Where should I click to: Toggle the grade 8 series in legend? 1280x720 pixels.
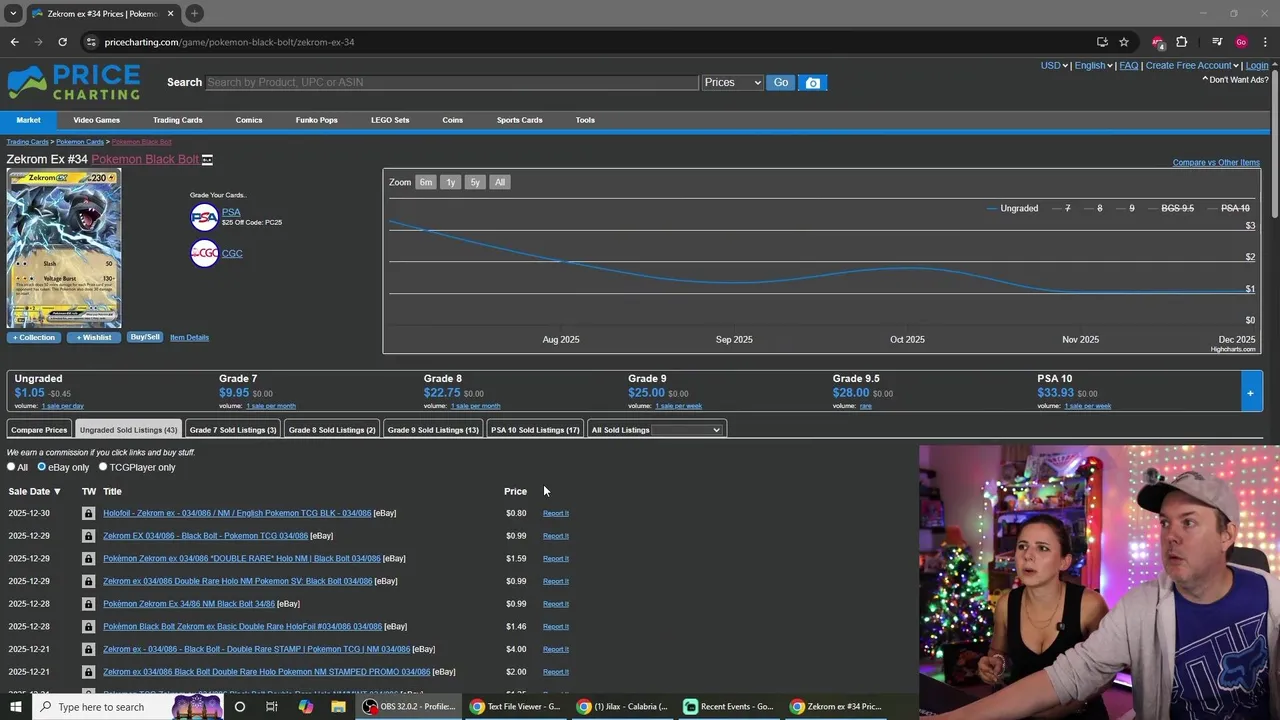[1092, 208]
